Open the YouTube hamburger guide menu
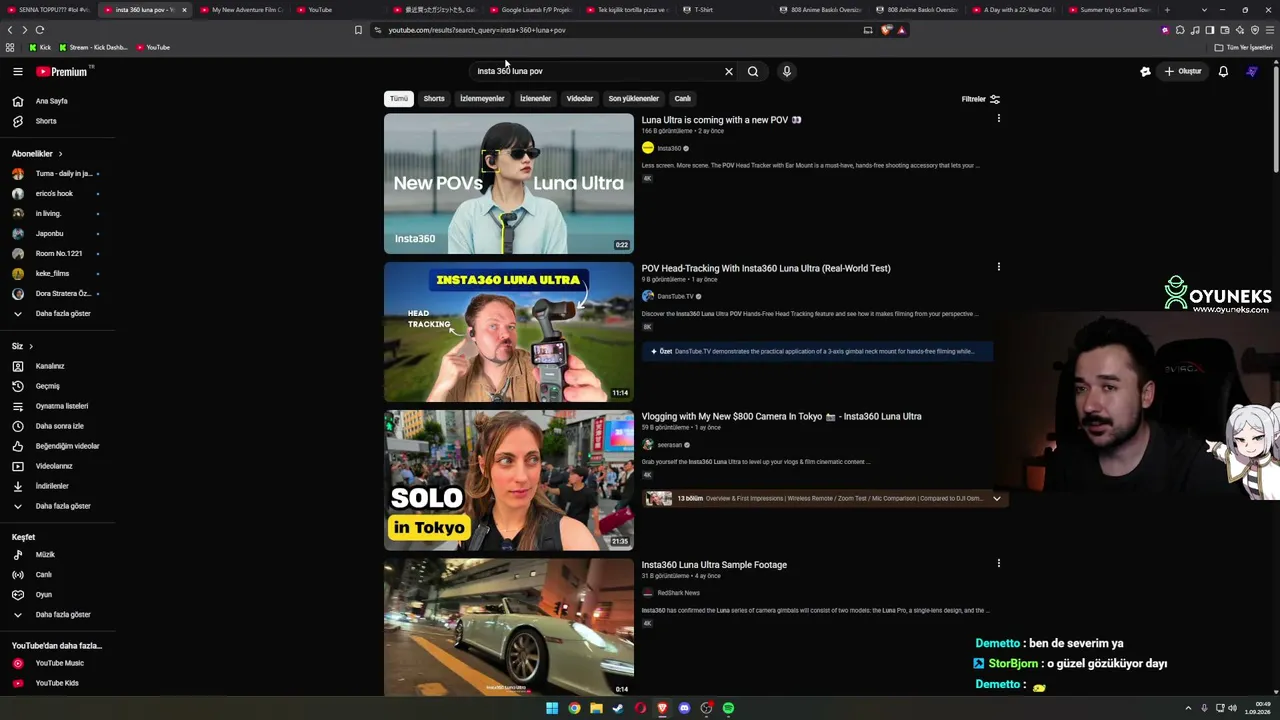Viewport: 1280px width, 720px height. click(17, 71)
